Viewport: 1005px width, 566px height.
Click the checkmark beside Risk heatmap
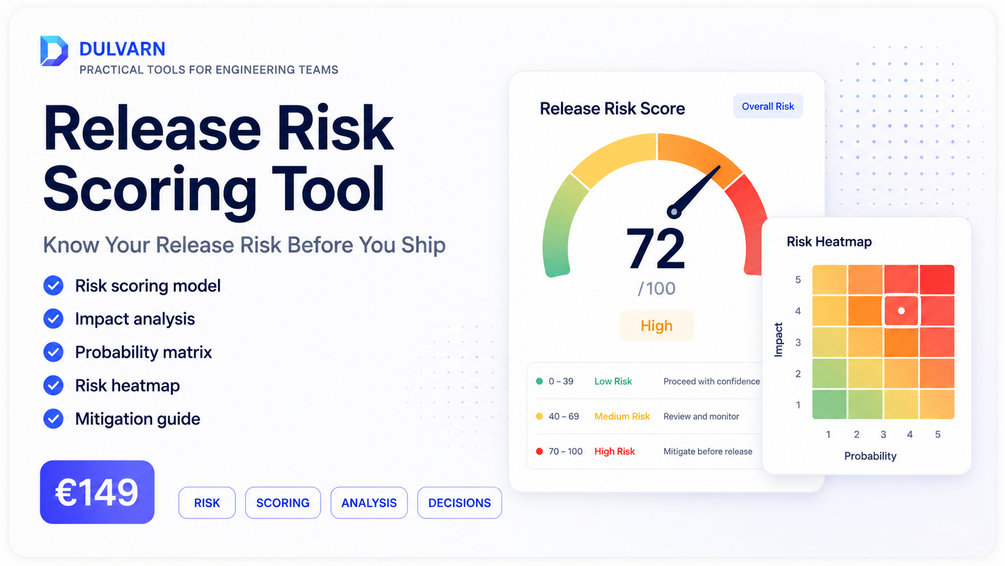tap(53, 385)
